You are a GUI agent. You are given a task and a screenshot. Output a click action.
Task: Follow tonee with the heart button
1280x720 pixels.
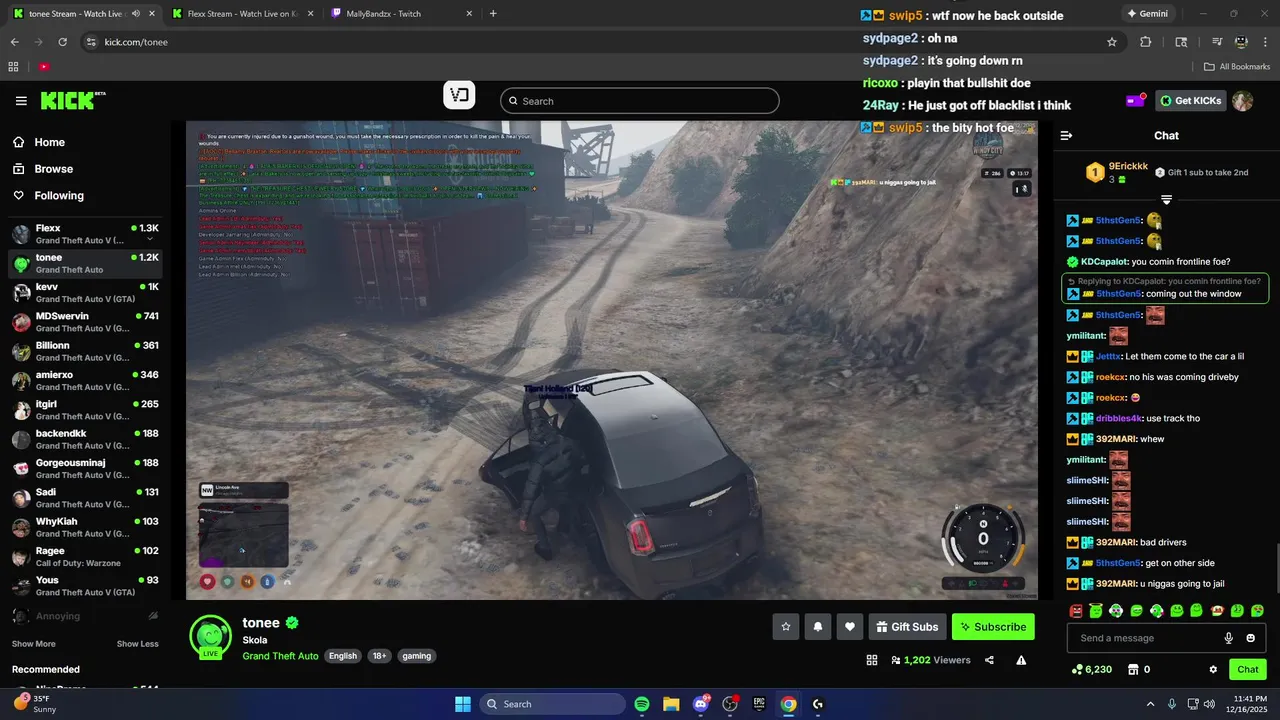[850, 627]
